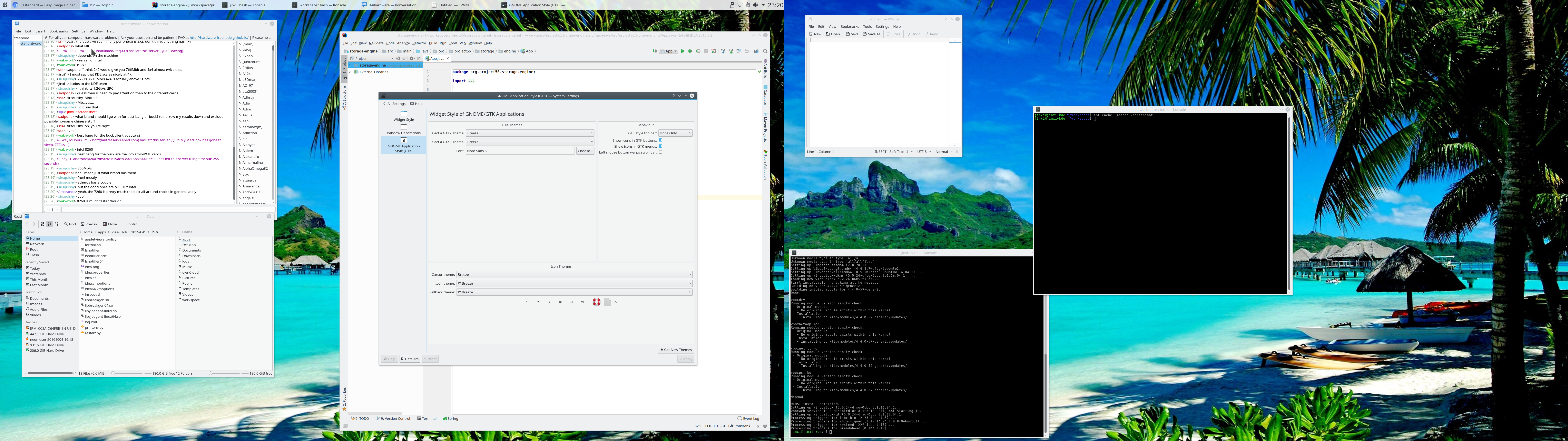Click the VCS update project icon in IntelliJ
This screenshot has height=441, width=1568.
[723, 51]
